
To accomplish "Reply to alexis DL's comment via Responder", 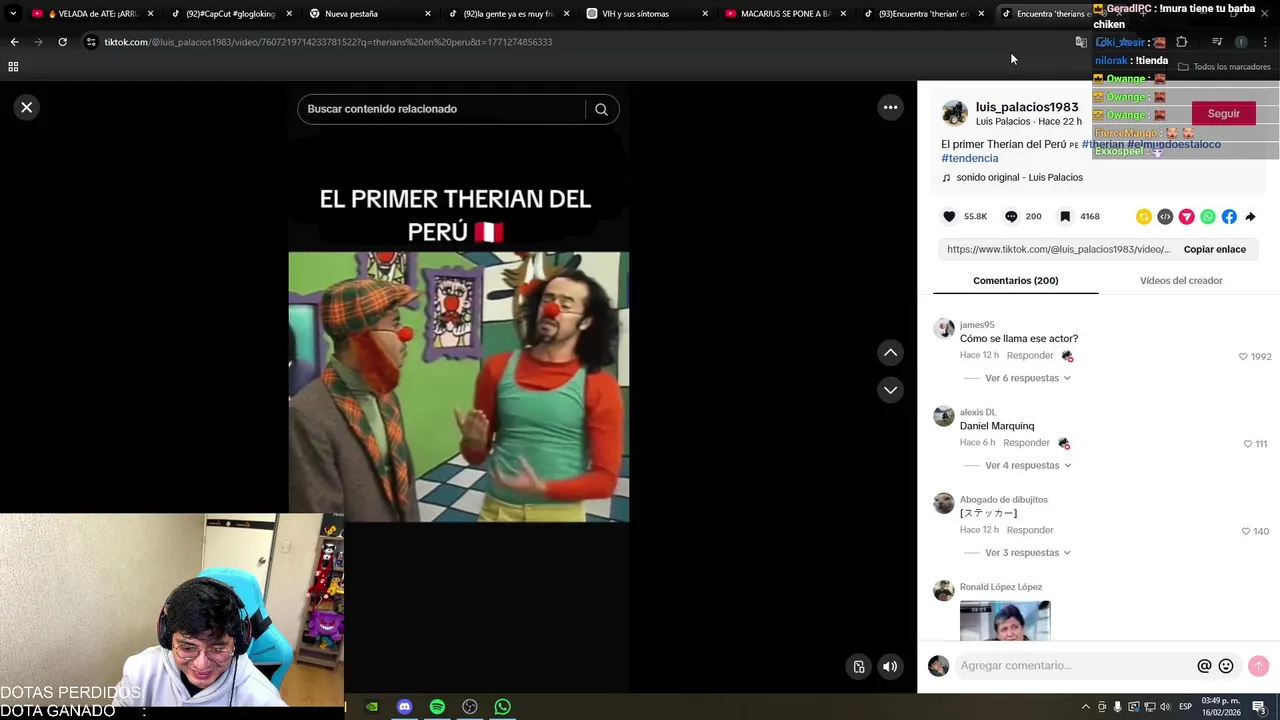I will (x=1026, y=443).
